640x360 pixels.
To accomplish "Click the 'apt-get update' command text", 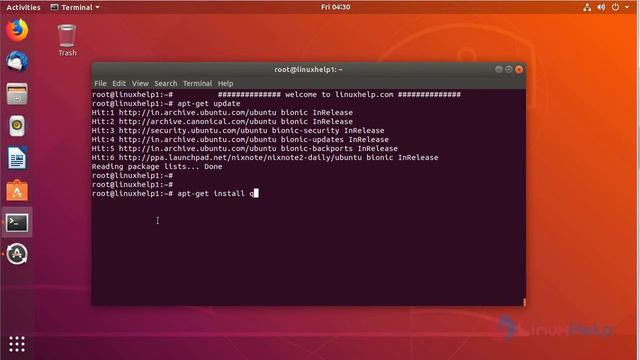I will click(209, 104).
